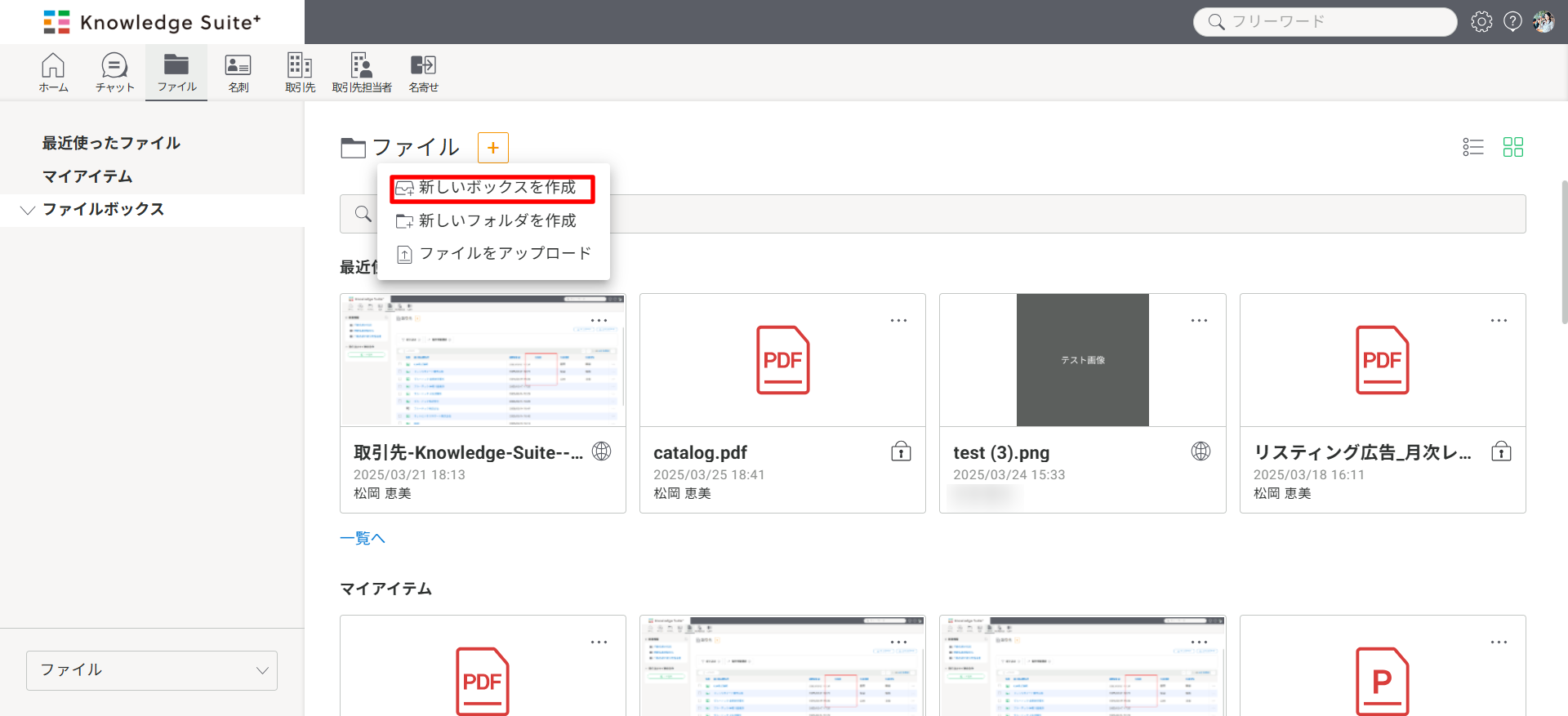The width and height of the screenshot is (1568, 716).
Task: Open the Client contacts (取引先担当者) icon
Action: 361,72
